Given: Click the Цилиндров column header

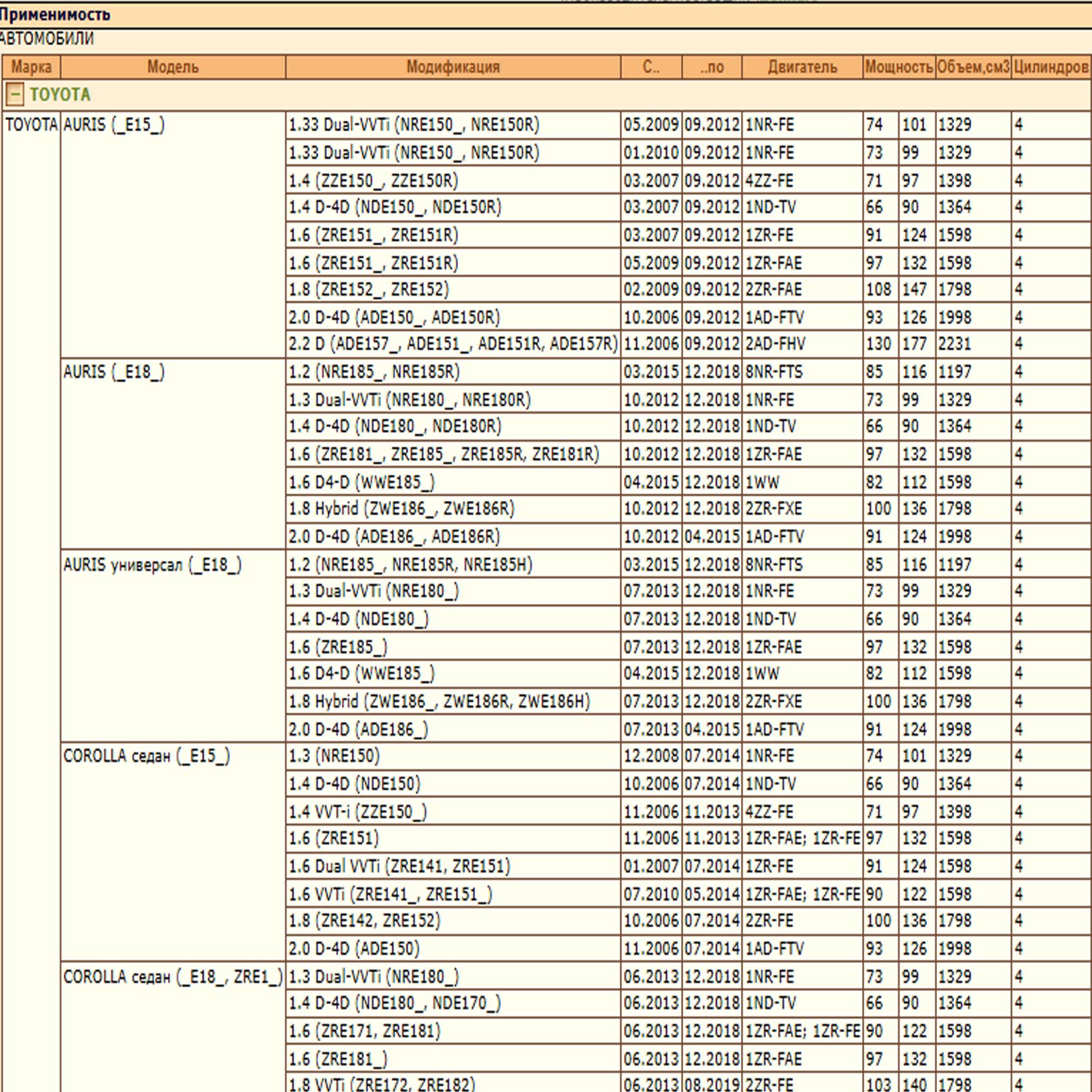Looking at the screenshot, I should coord(1050,67).
